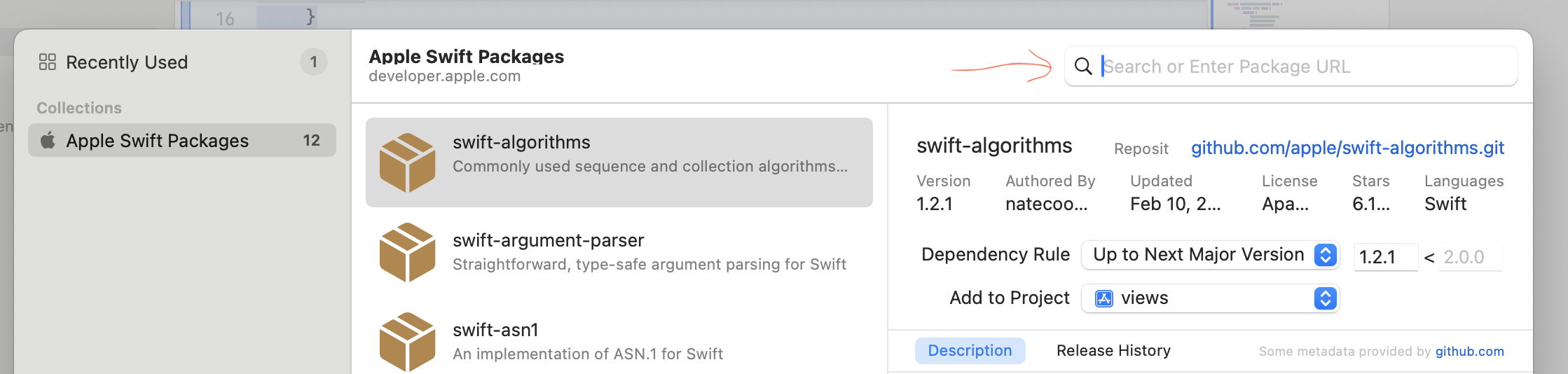Switch to the Release History tab
Viewport: 1568px width, 374px height.
coord(1113,351)
